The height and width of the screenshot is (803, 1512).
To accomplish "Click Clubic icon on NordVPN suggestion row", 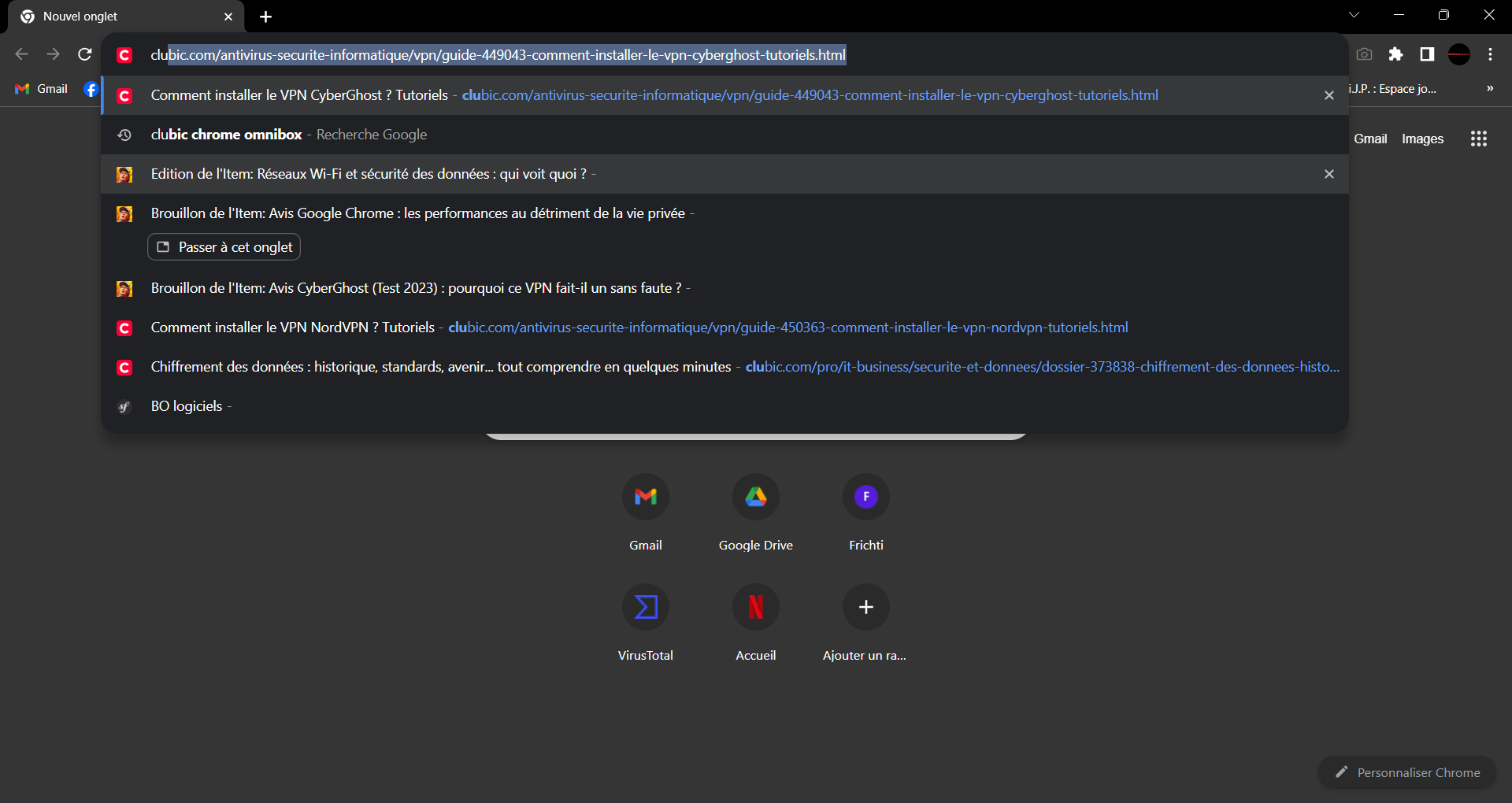I will click(124, 327).
